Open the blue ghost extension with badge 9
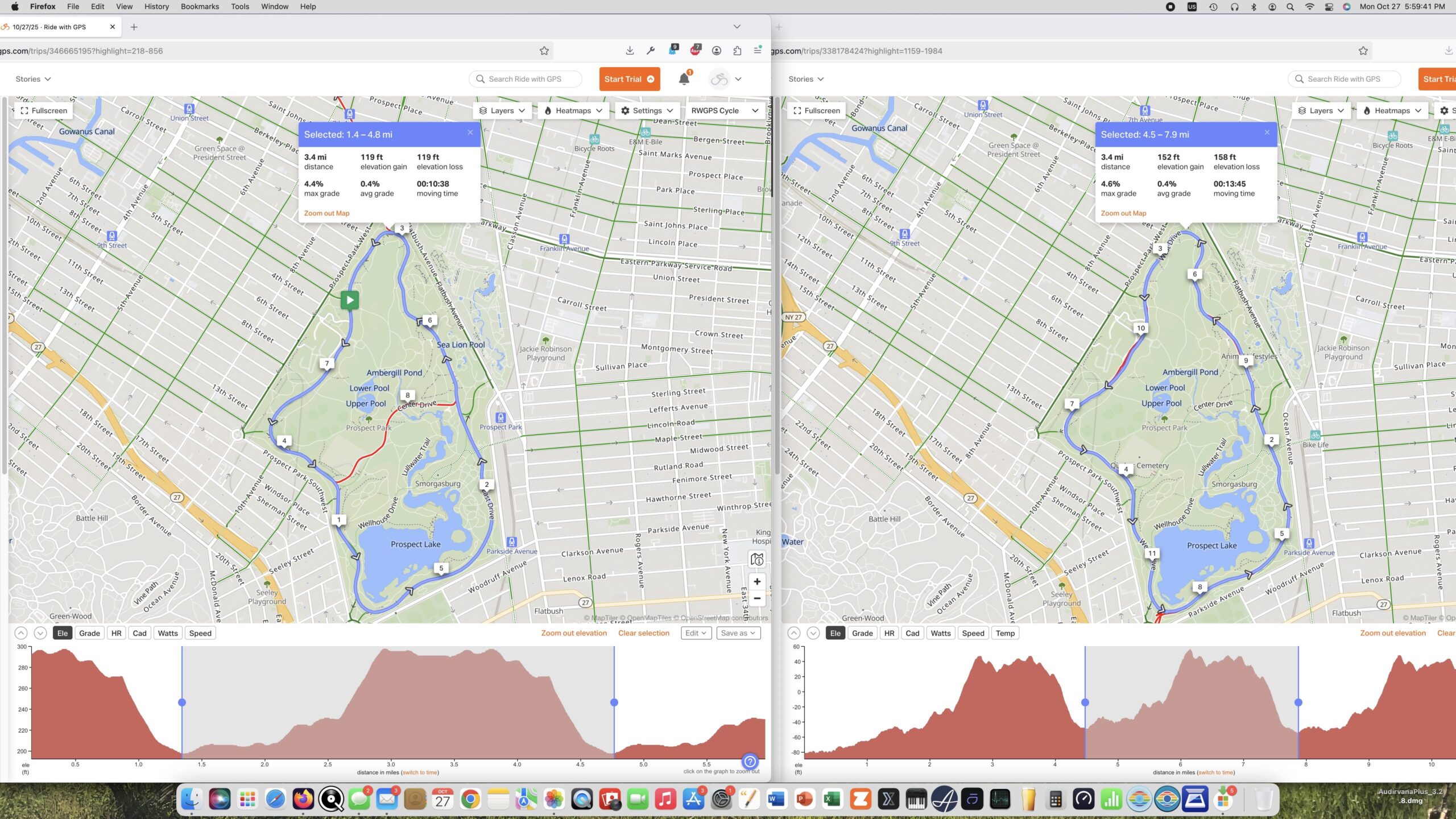1456x819 pixels. pyautogui.click(x=673, y=50)
